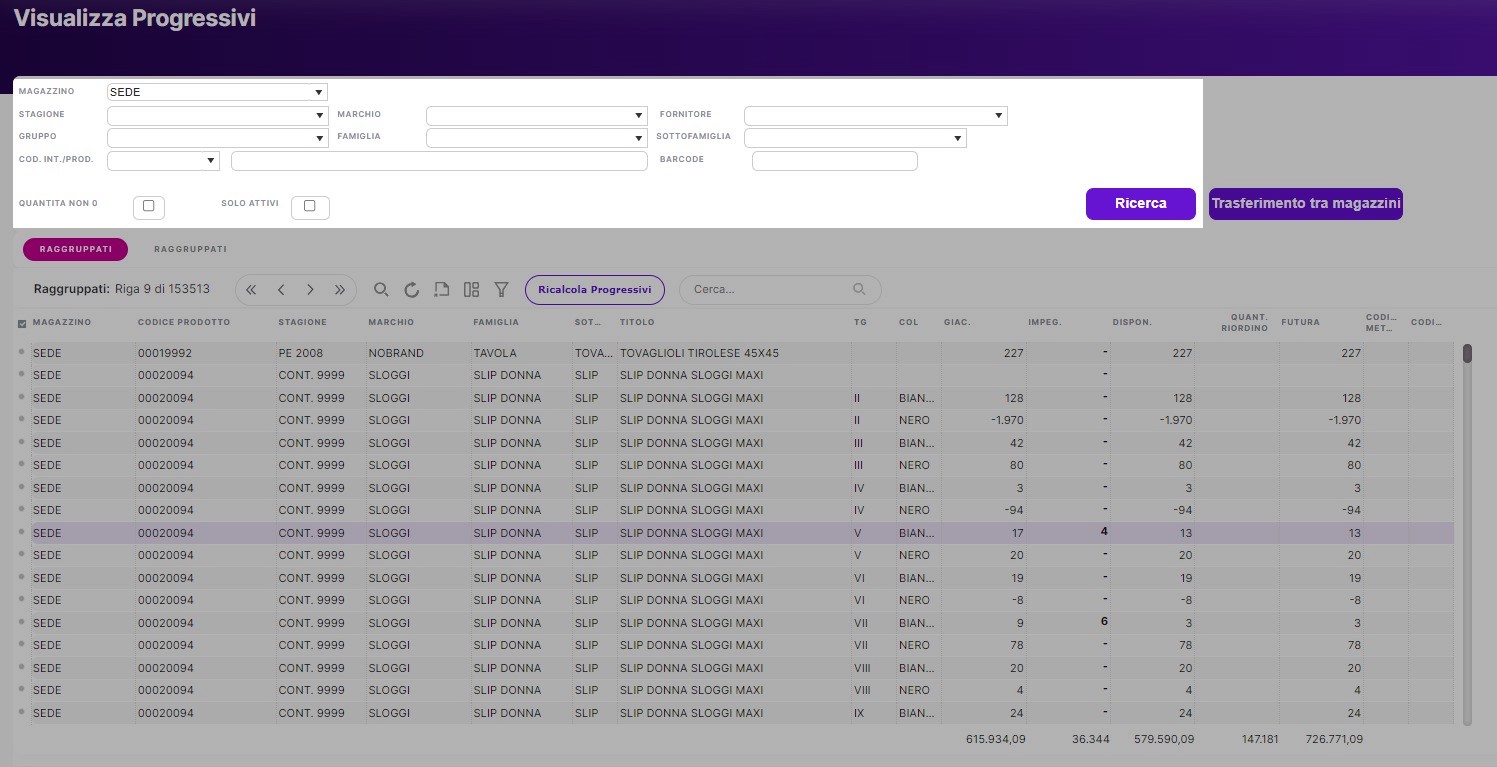This screenshot has height=767, width=1497.
Task: Select the highlighted active Raggruppati tab
Action: (75, 249)
